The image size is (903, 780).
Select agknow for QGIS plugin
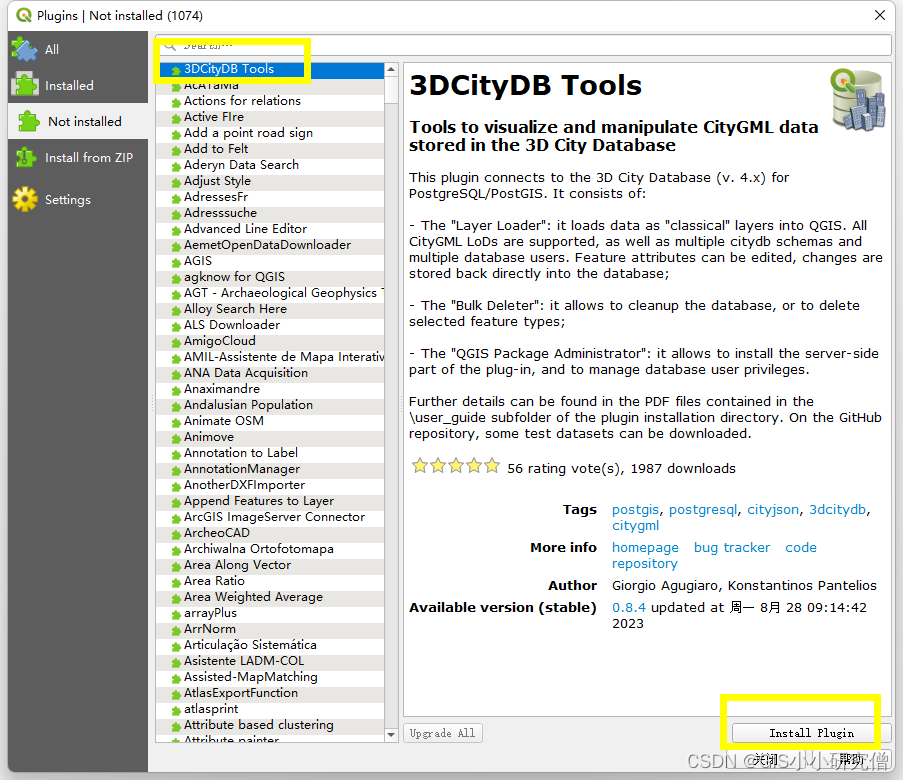coord(270,277)
